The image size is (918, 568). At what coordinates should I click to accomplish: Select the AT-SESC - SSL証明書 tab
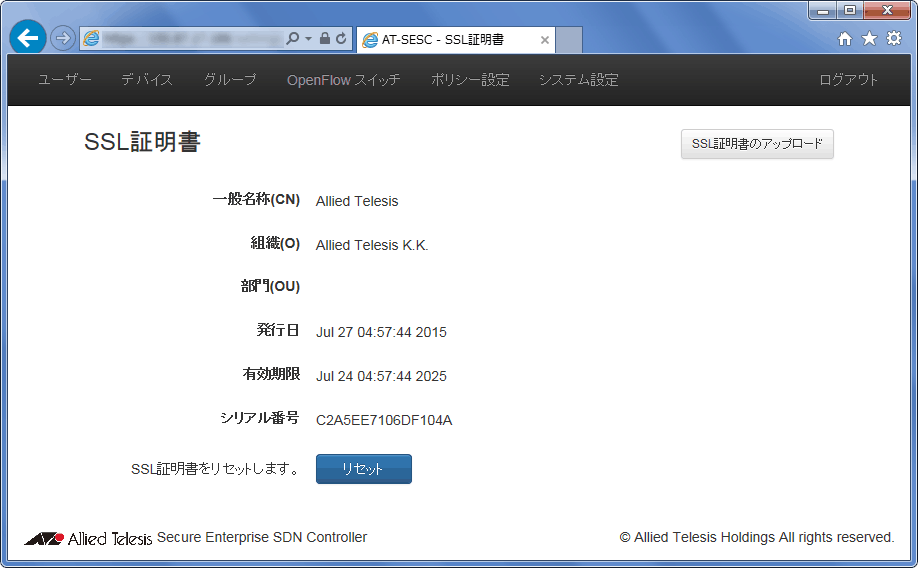click(455, 39)
